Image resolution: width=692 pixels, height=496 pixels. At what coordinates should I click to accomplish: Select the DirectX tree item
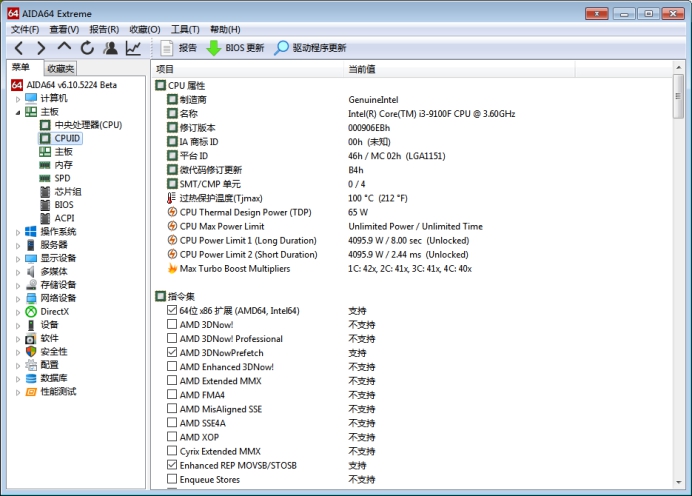coord(47,312)
